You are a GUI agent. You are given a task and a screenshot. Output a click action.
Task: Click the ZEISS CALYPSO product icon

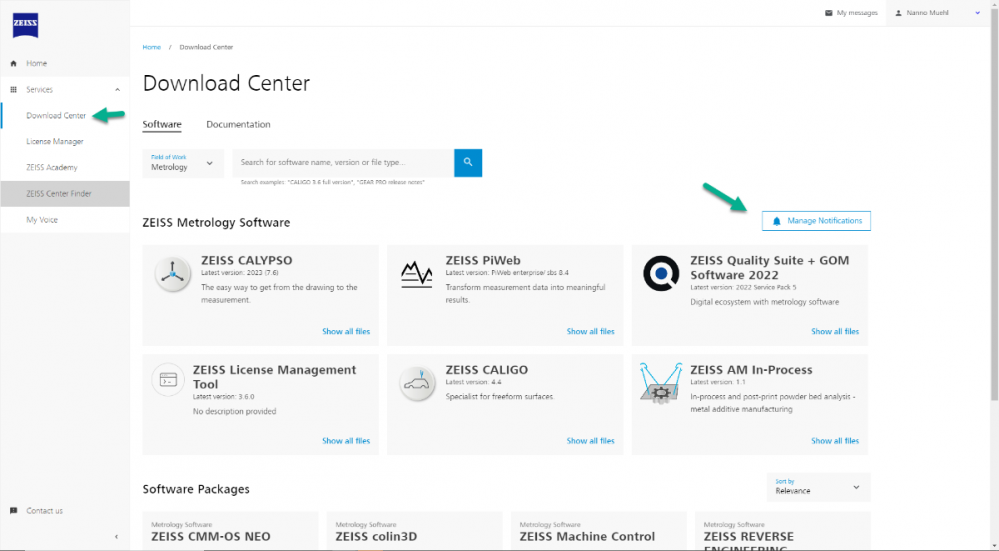click(x=174, y=273)
